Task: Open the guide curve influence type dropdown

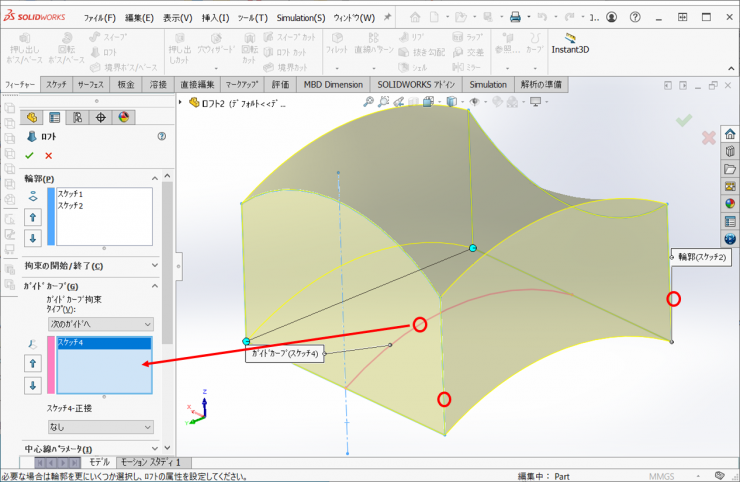Action: tap(100, 324)
